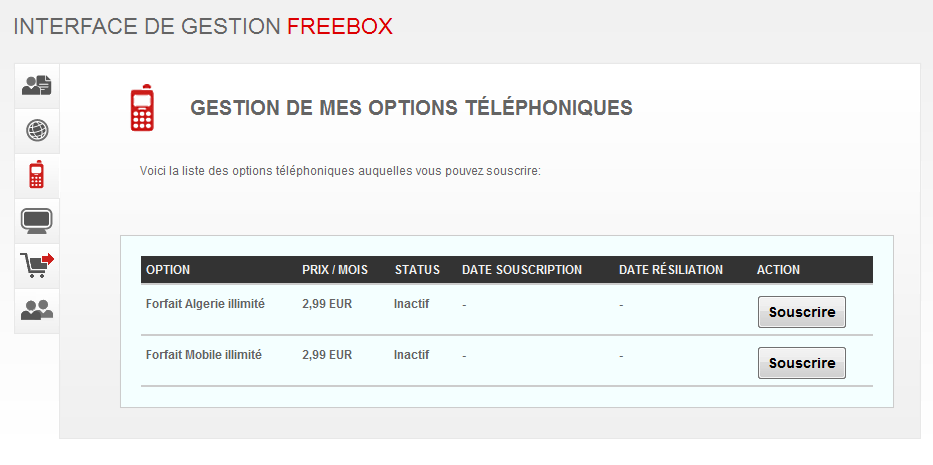Click the PRIX / MOIS column header
Image resolution: width=933 pixels, height=465 pixels.
click(335, 270)
